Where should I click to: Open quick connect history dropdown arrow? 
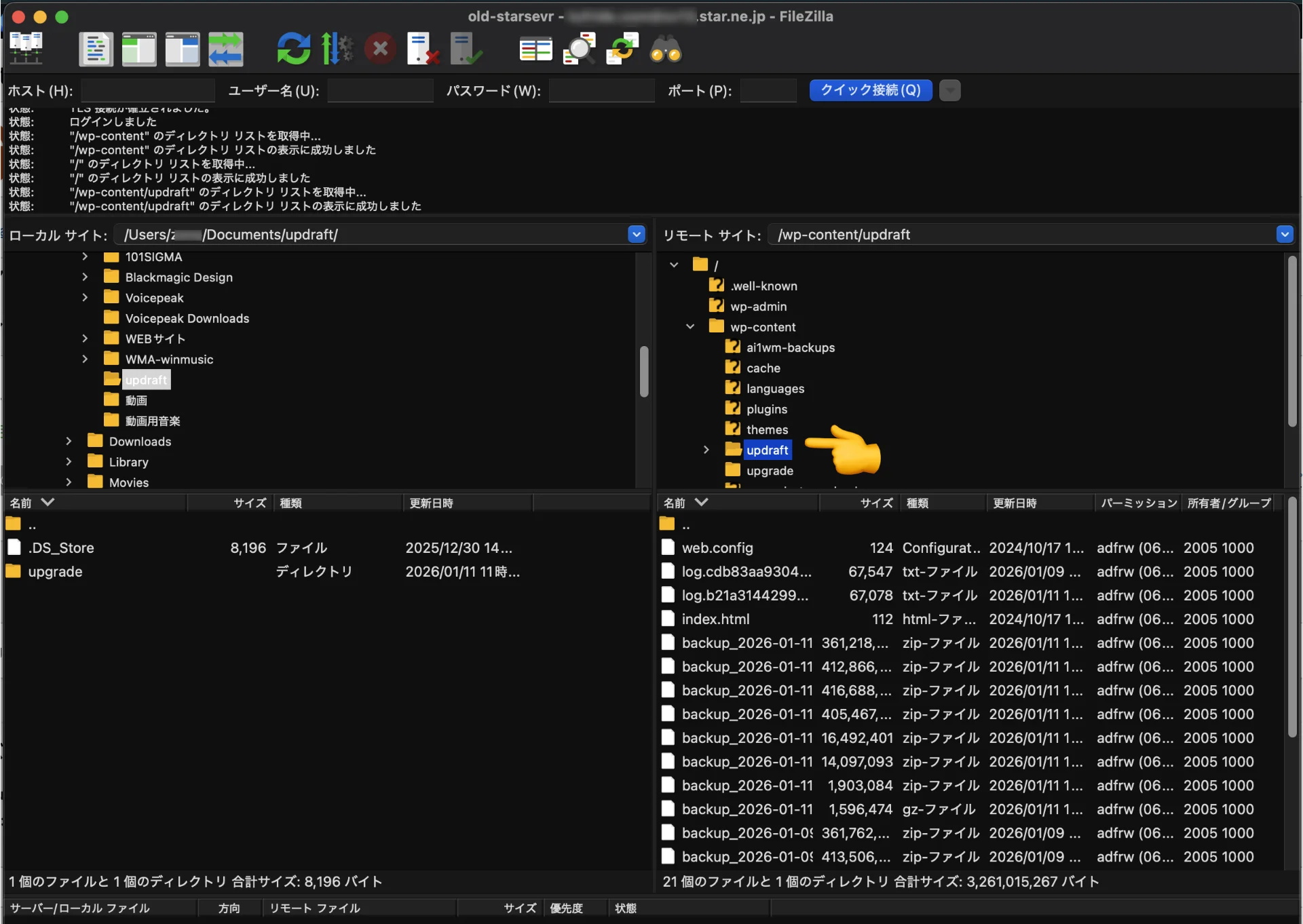[949, 90]
